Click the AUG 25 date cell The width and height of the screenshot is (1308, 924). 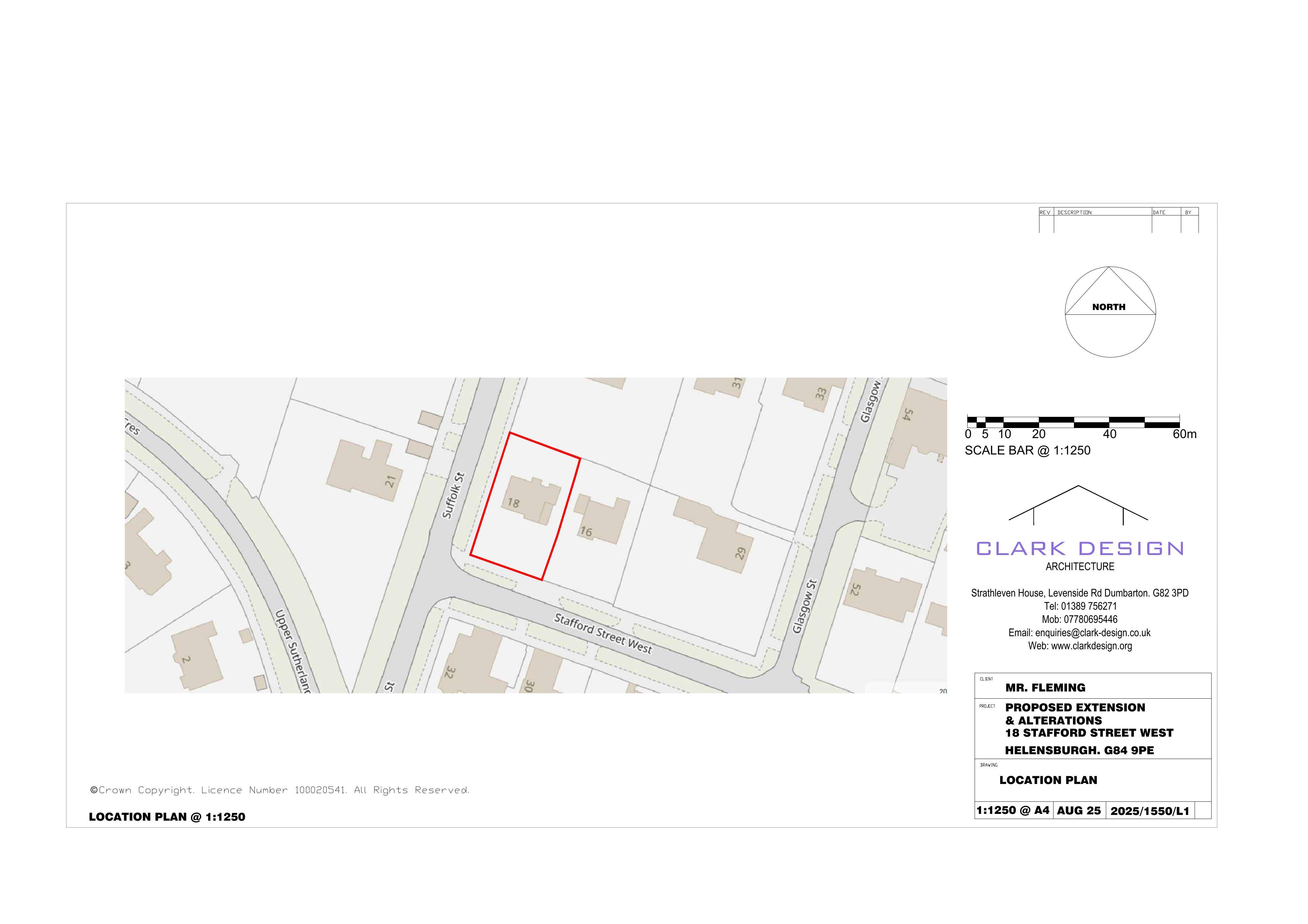[x=1079, y=811]
